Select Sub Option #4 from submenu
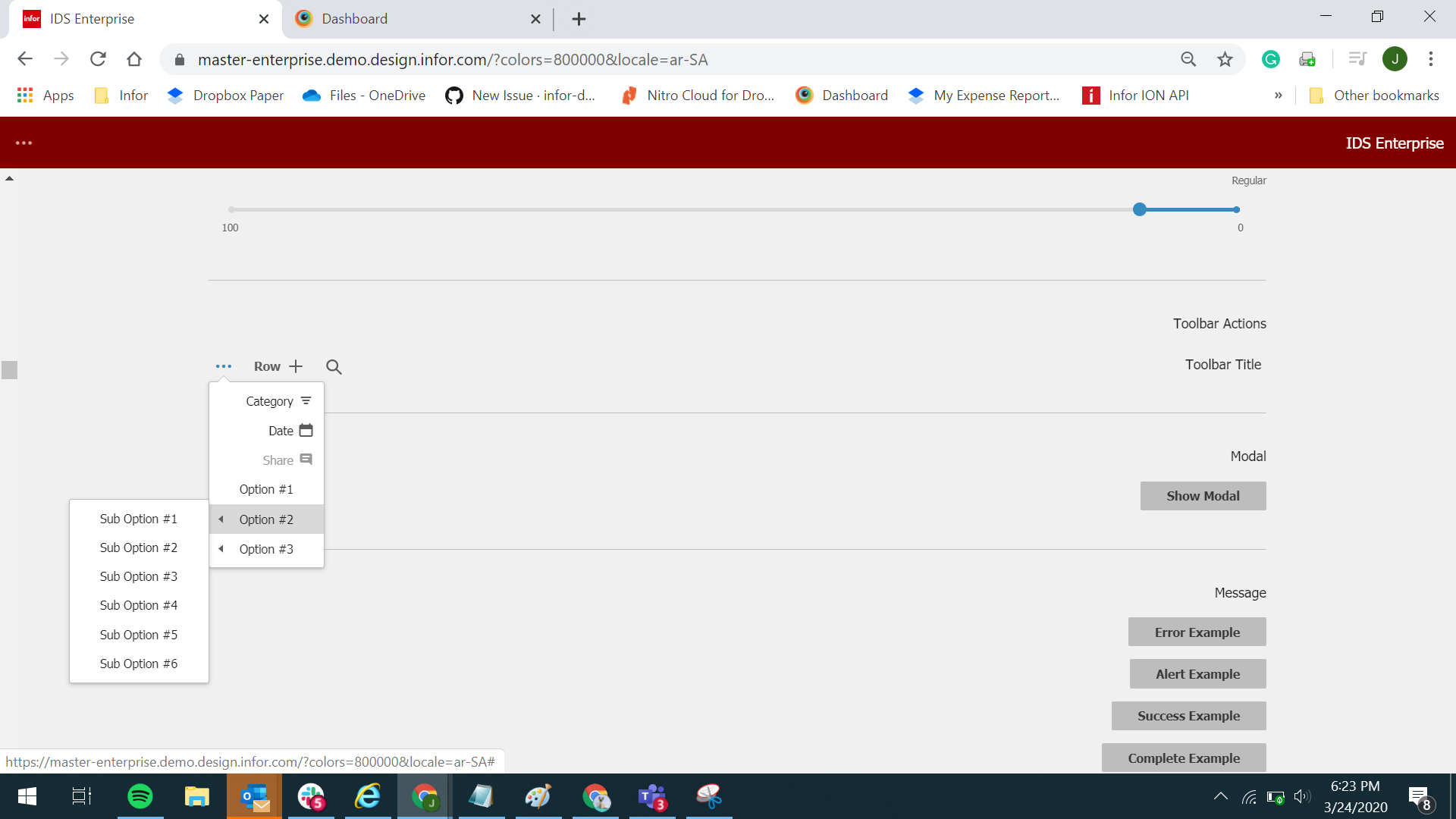The width and height of the screenshot is (1456, 819). pos(138,605)
